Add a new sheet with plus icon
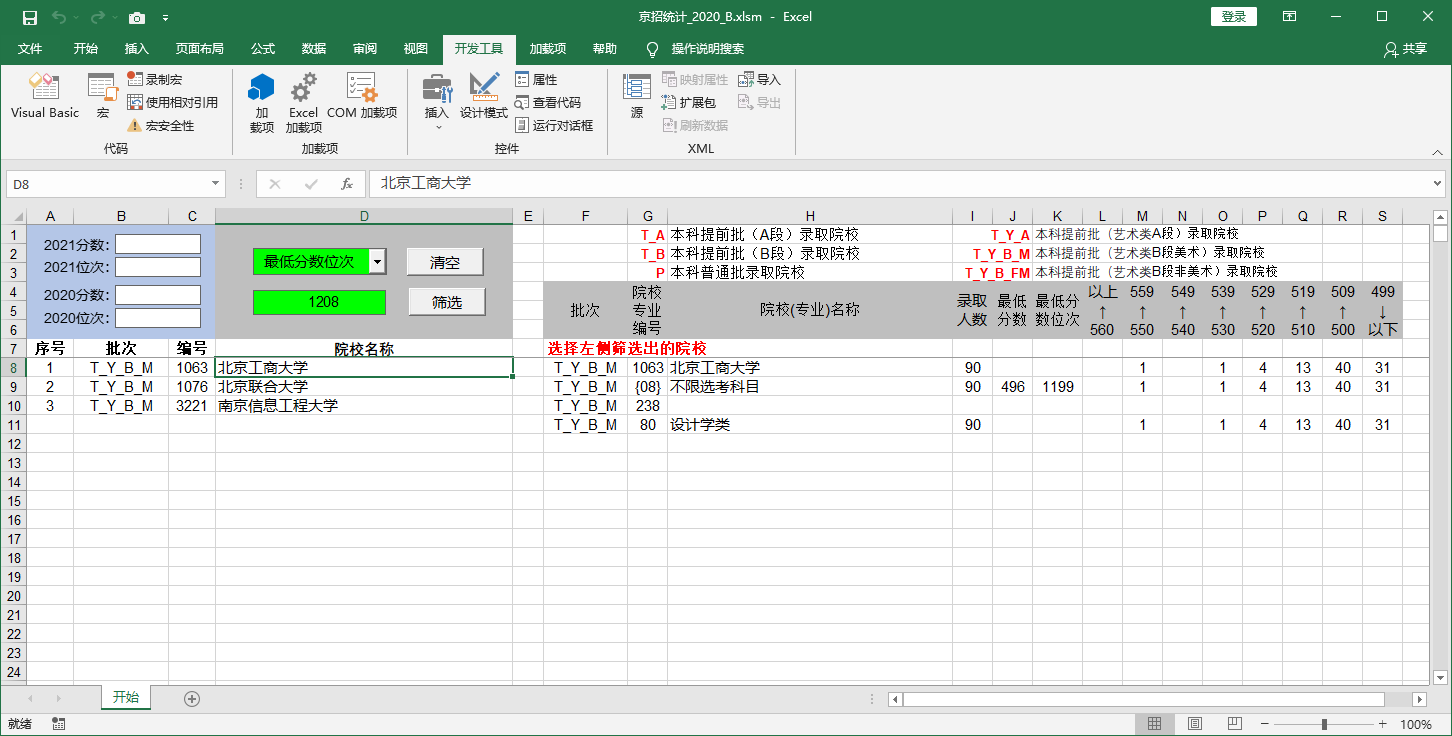This screenshot has height=736, width=1452. (x=192, y=699)
